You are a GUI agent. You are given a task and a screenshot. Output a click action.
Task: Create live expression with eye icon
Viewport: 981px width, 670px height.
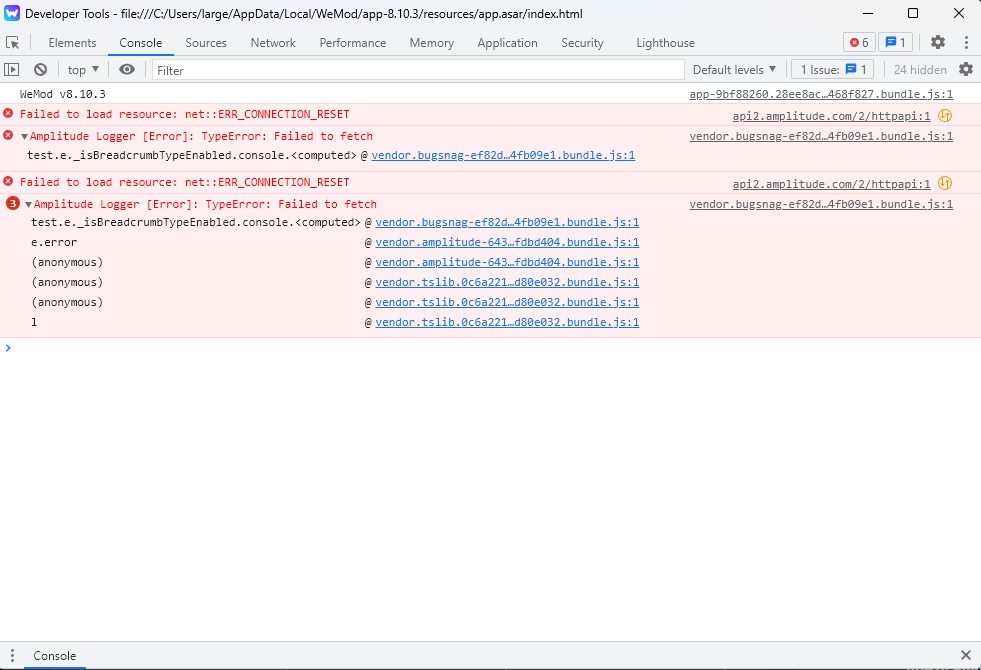[x=127, y=70]
